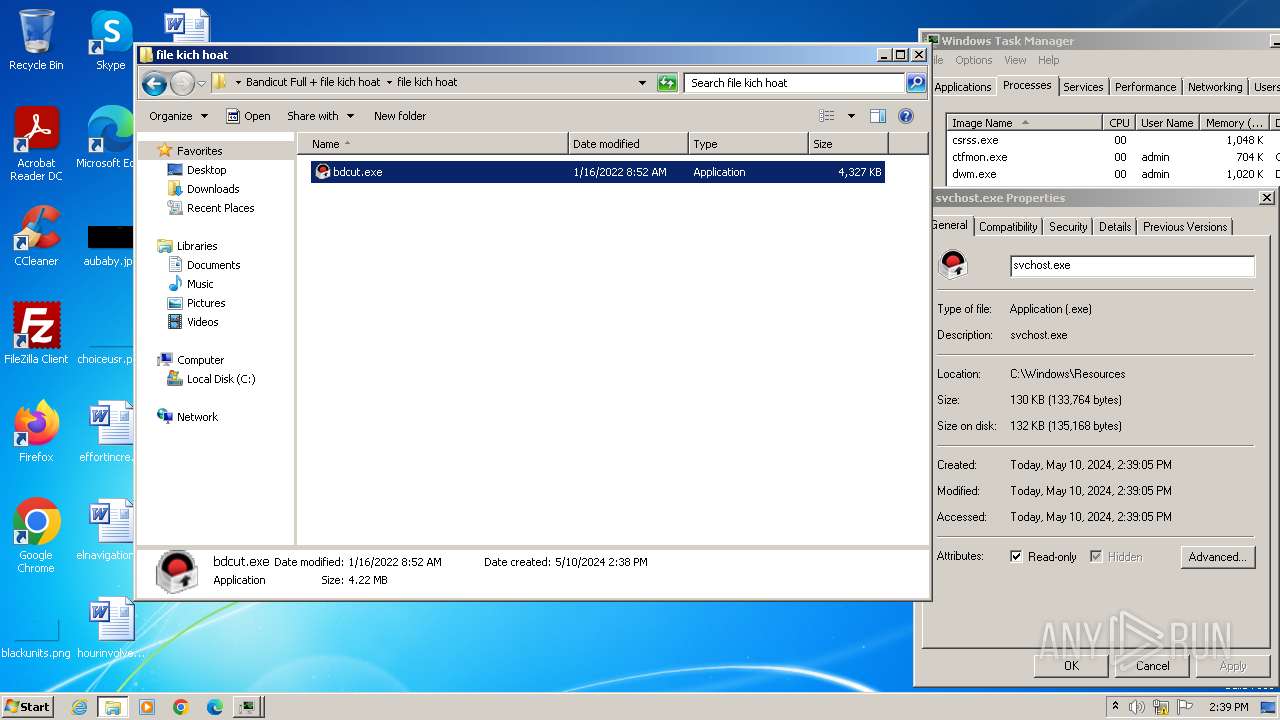Toggle the Hidden attribute checkbox
The height and width of the screenshot is (720, 1280).
[x=1096, y=557]
